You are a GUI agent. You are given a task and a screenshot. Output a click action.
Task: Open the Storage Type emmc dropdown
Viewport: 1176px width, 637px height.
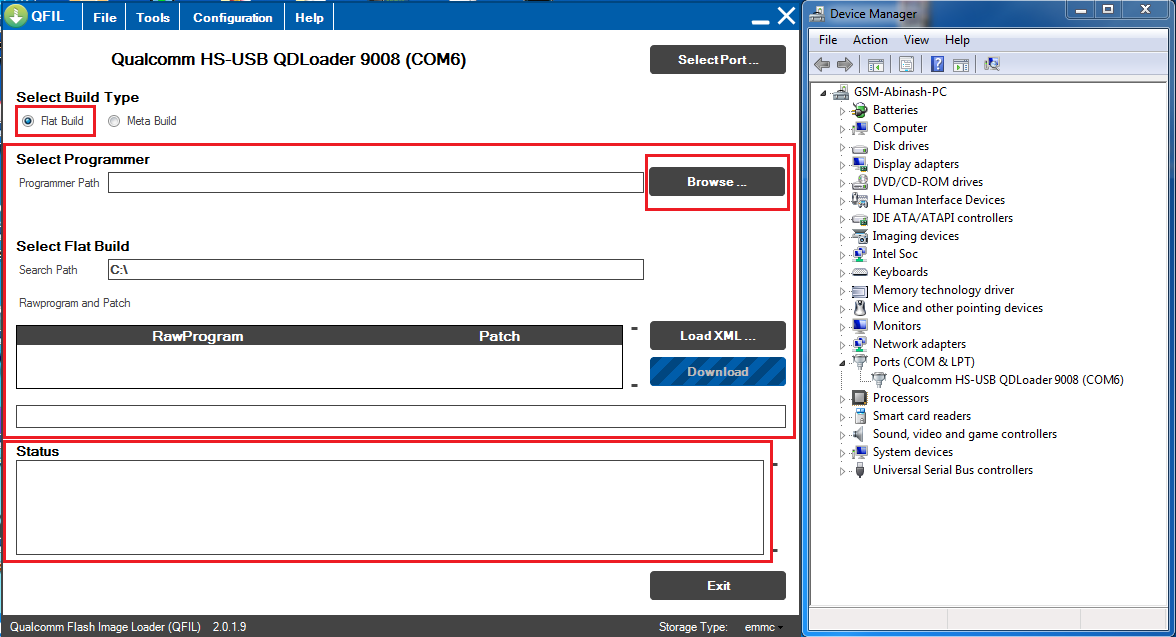coord(764,626)
